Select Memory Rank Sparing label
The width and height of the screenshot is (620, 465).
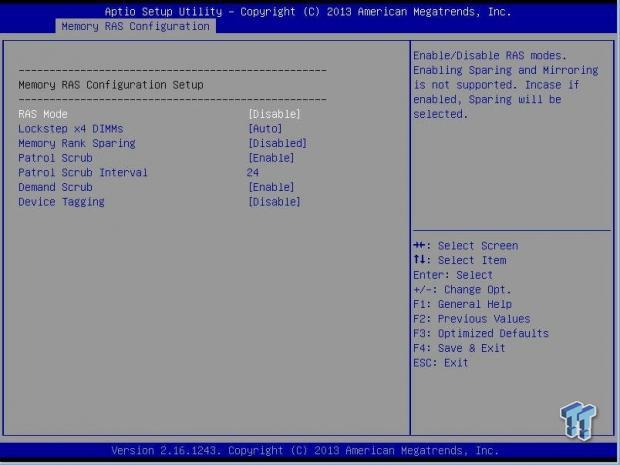77,144
